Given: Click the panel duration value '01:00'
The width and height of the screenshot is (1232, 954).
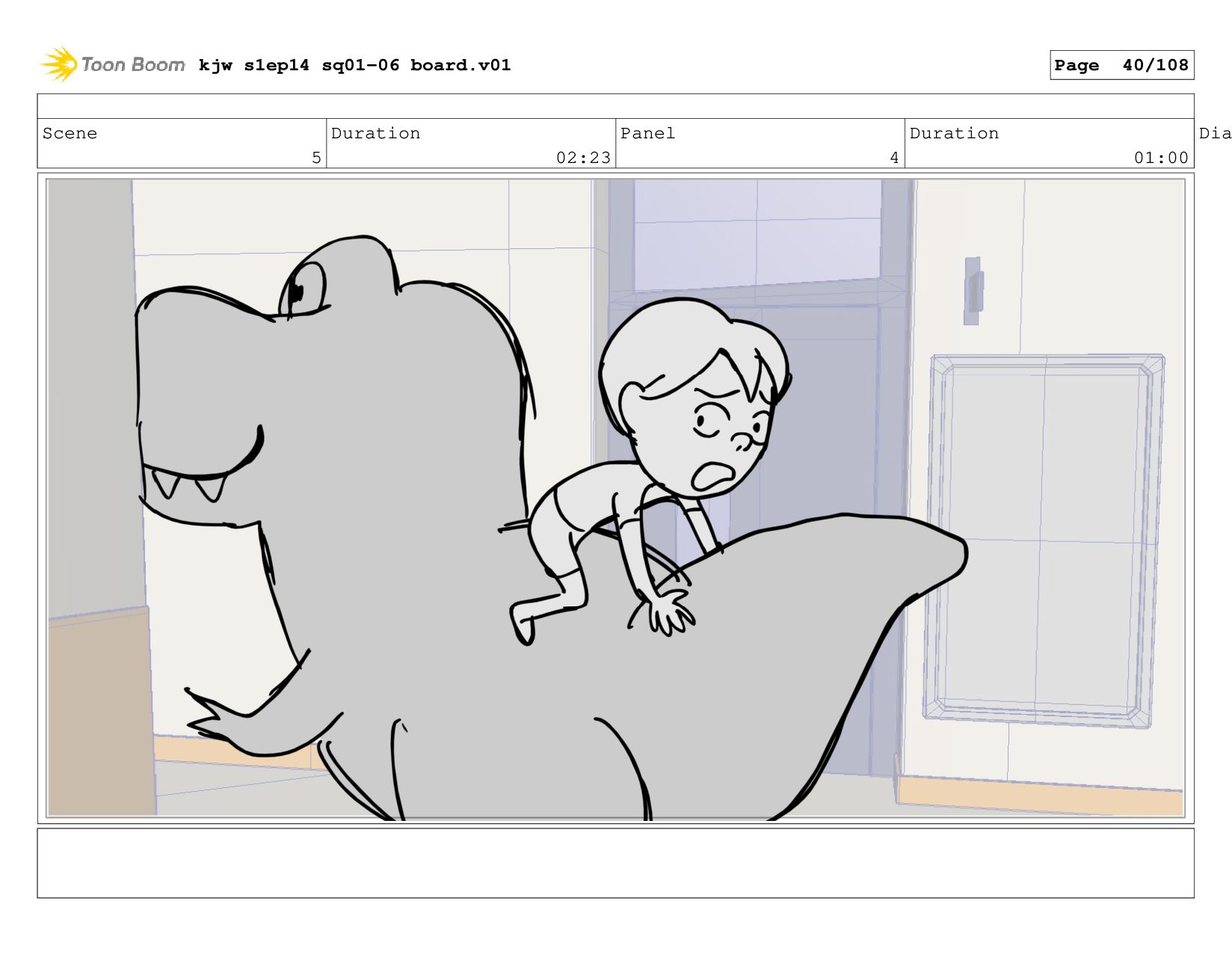Looking at the screenshot, I should pos(1161,158).
